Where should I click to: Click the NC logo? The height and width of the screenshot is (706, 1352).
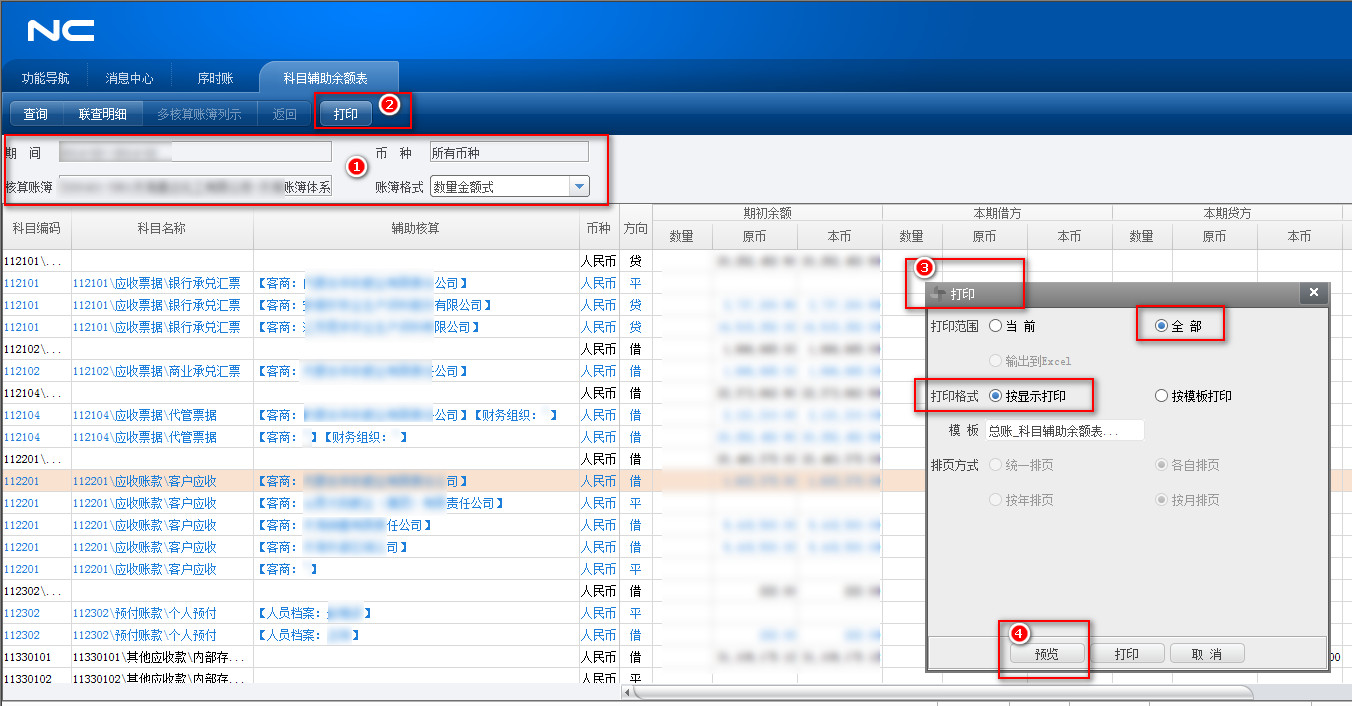[x=61, y=31]
